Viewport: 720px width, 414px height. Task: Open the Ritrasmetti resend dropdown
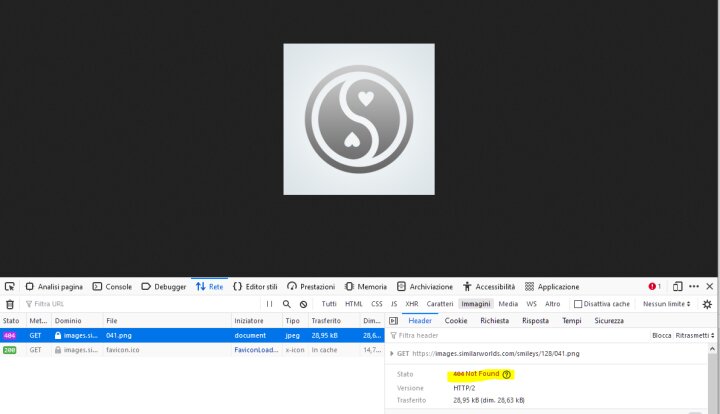pos(695,336)
